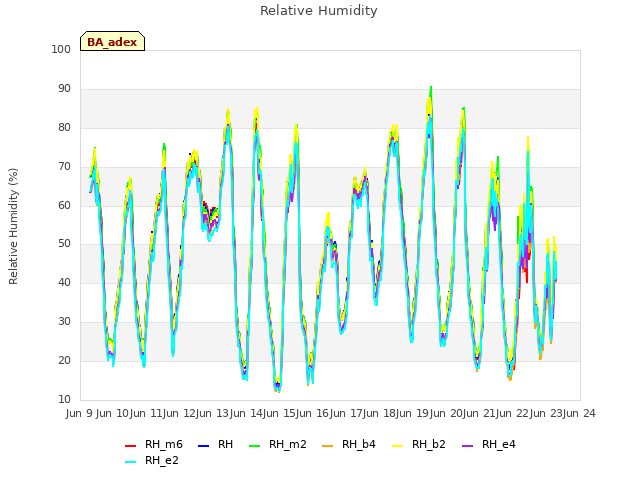Viewport: 640px width, 480px height.
Task: Toggle RH_e4 legend entry
Action: tap(489, 444)
